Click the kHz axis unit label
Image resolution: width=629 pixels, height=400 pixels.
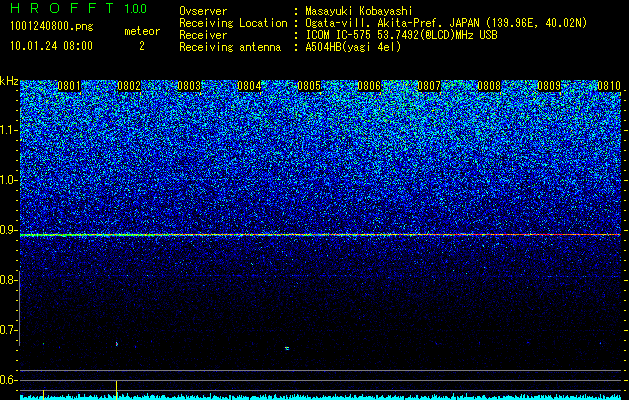click(9, 81)
